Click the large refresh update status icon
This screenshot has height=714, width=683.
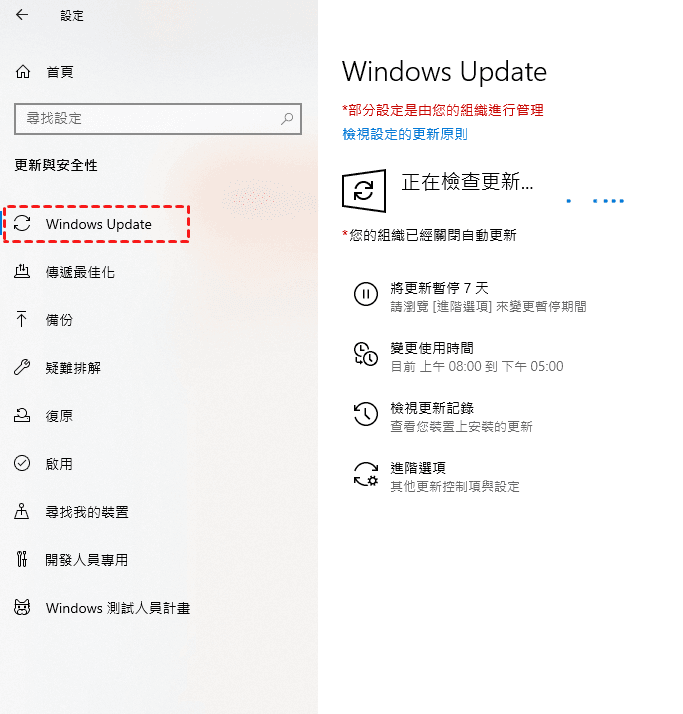point(364,190)
